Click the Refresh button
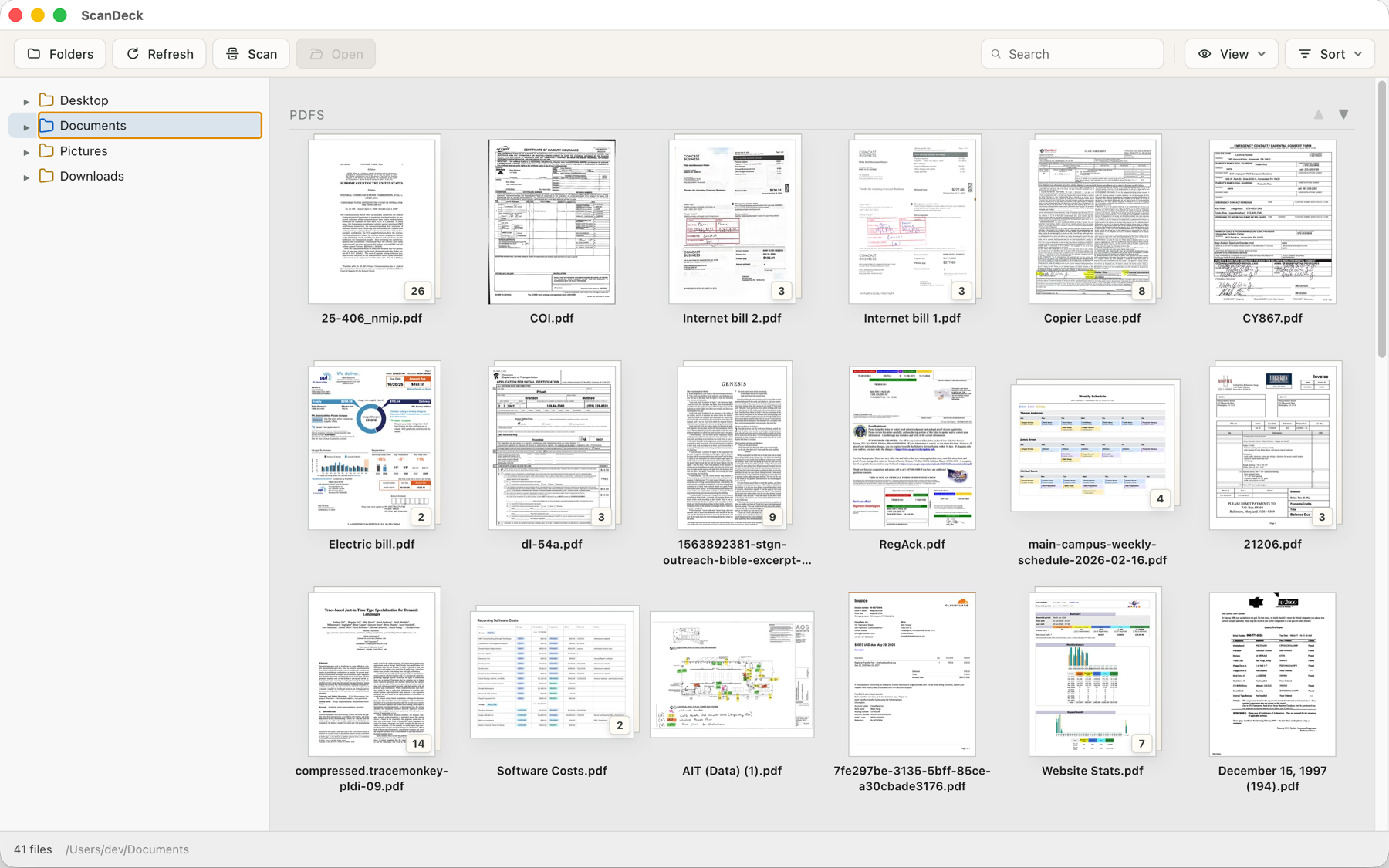Image resolution: width=1389 pixels, height=868 pixels. 160,54
